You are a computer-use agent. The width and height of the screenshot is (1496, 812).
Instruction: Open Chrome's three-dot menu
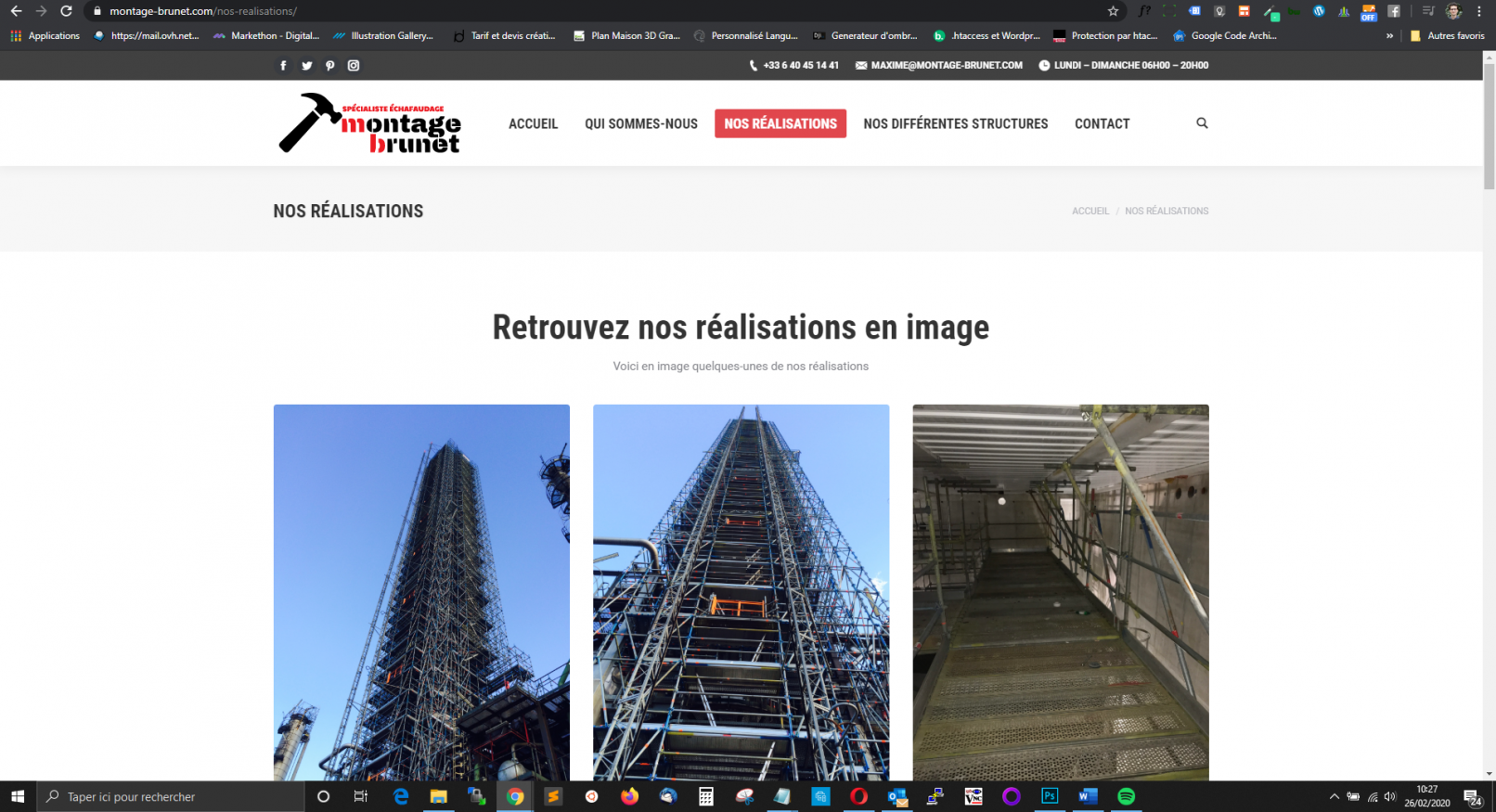coord(1479,11)
